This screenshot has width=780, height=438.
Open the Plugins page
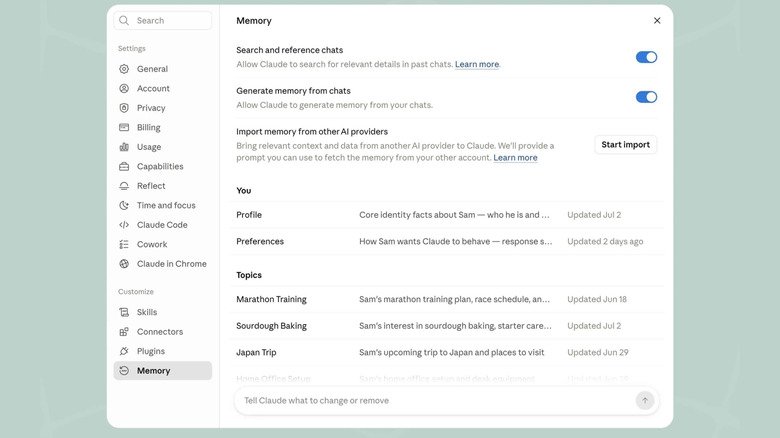point(163,351)
